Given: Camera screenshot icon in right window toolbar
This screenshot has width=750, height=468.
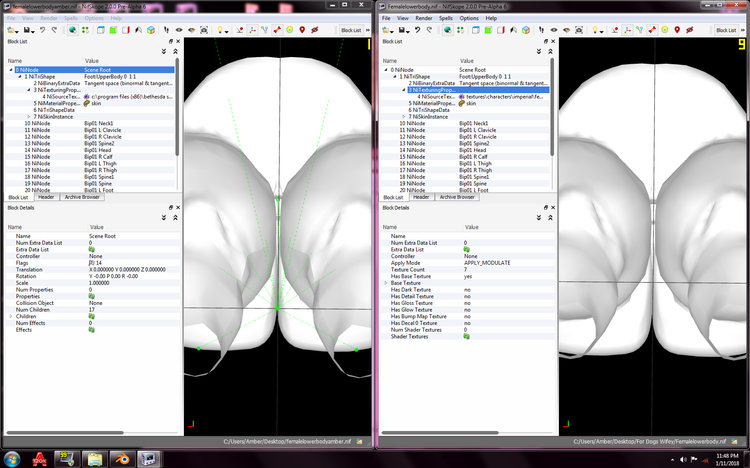Looking at the screenshot, I should [579, 30].
